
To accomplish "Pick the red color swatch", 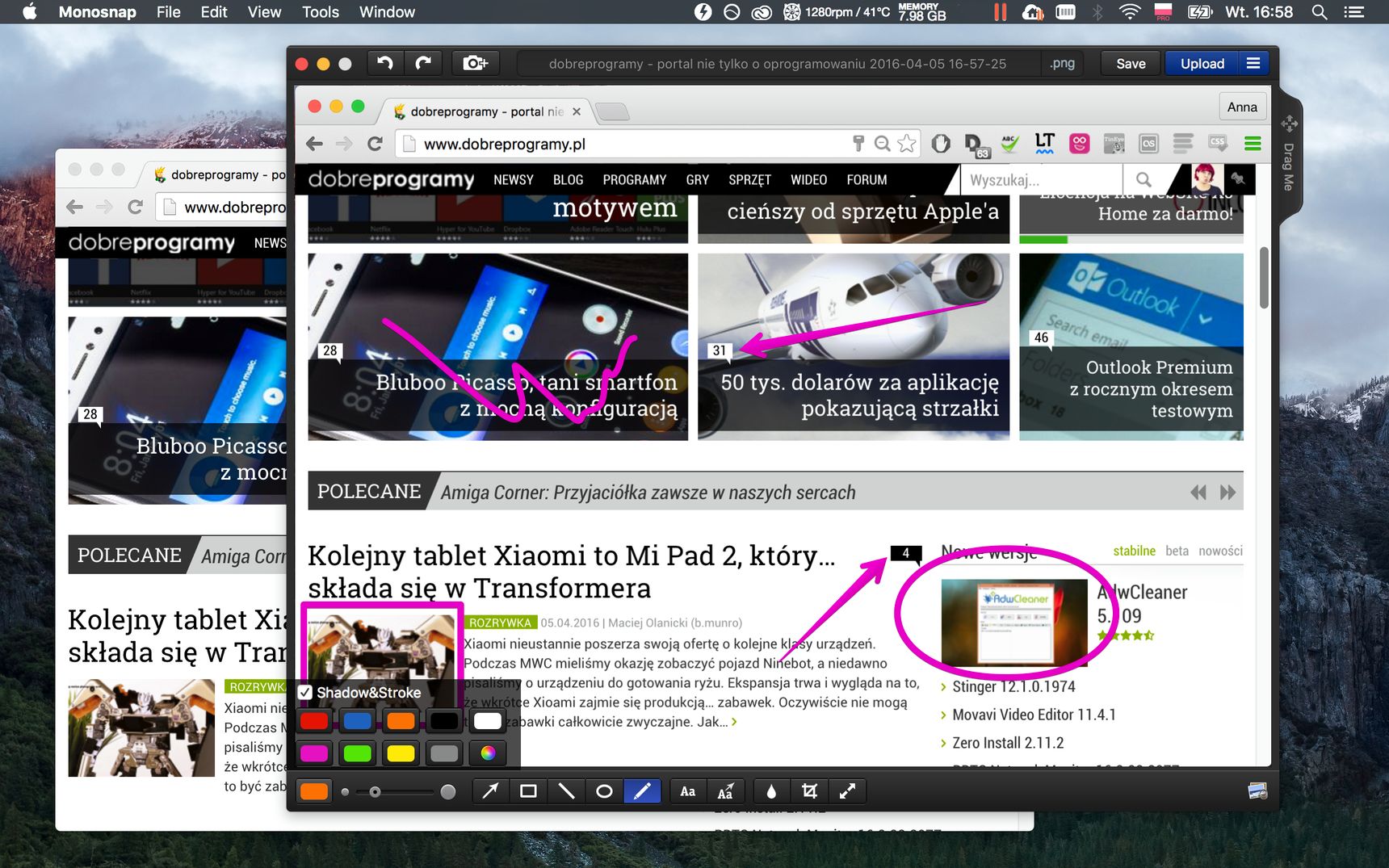I will point(314,721).
